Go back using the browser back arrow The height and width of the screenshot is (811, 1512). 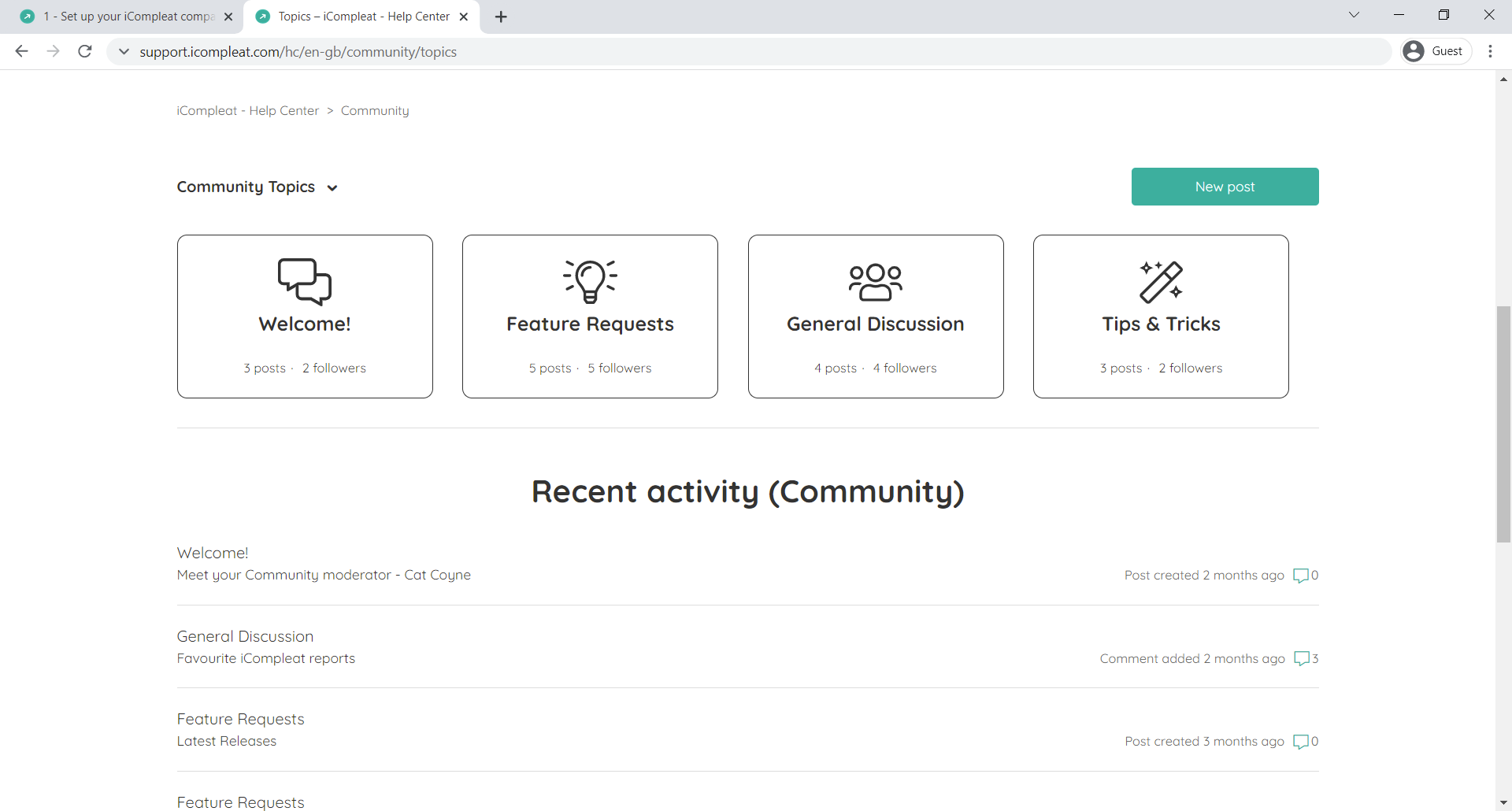click(x=22, y=52)
